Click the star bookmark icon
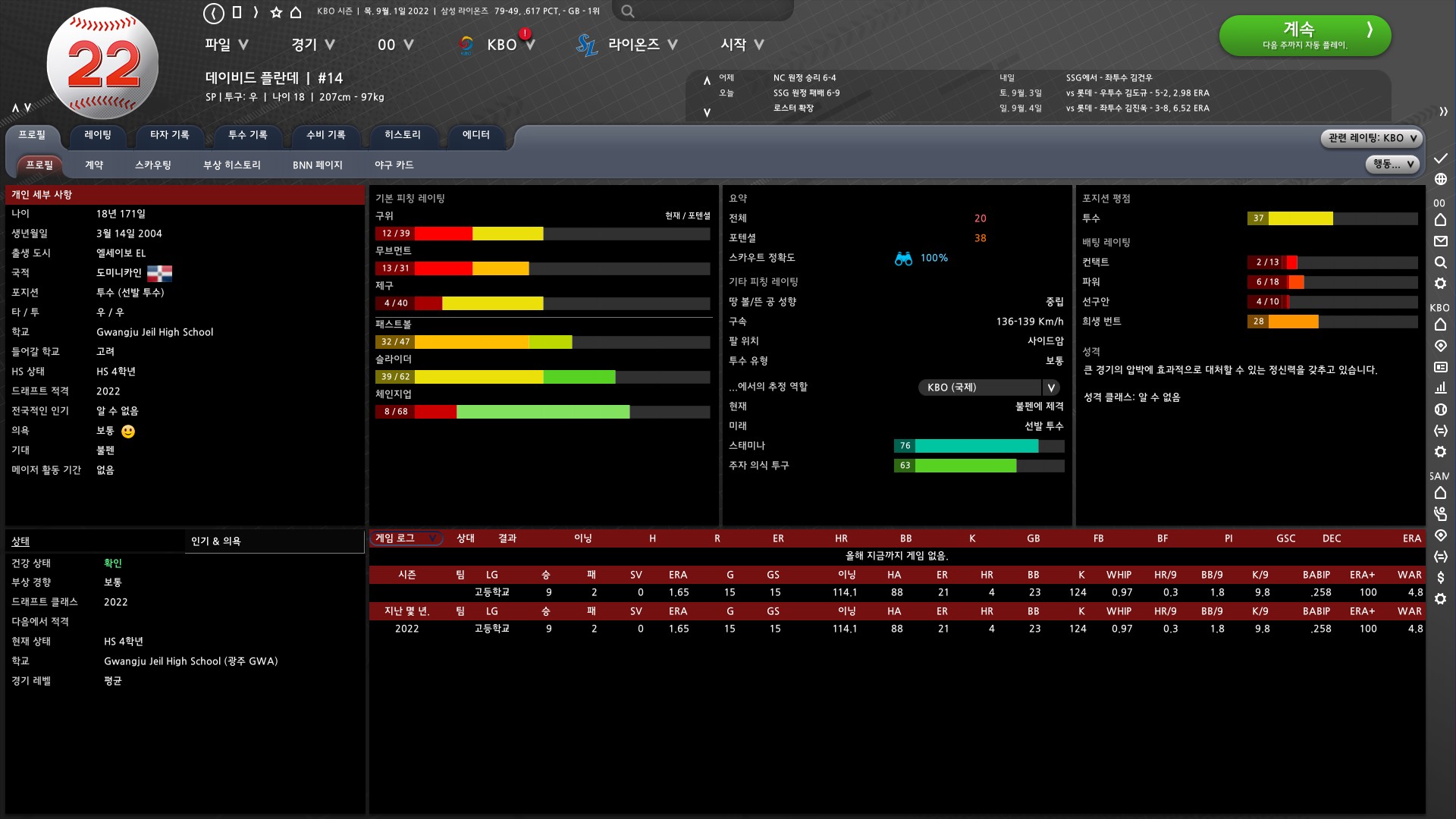1456x819 pixels. point(276,12)
